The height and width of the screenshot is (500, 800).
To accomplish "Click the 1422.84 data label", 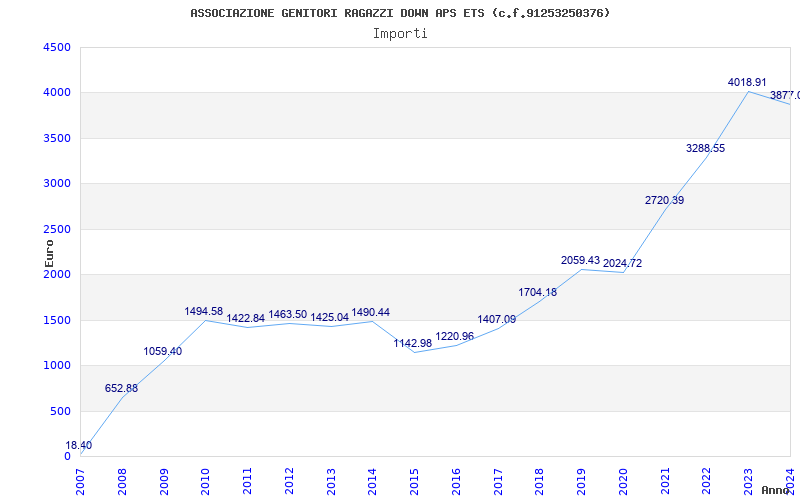I will tap(245, 318).
